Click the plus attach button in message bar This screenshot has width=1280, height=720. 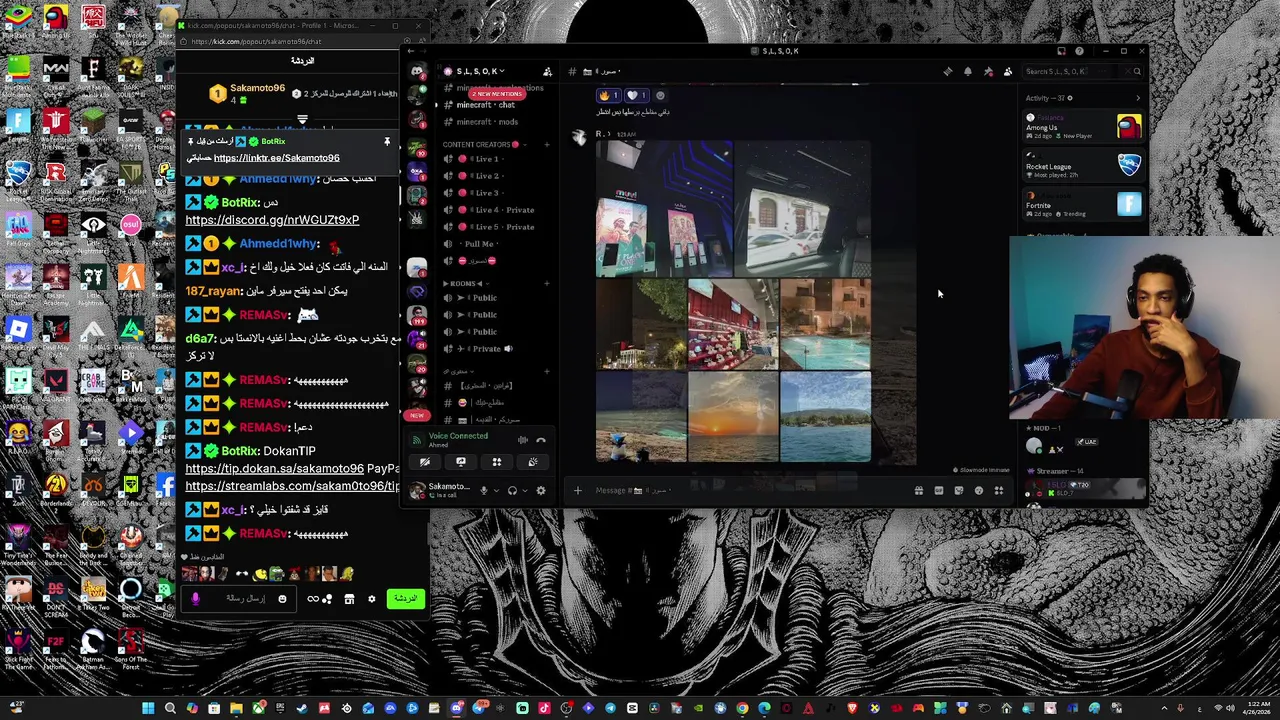[577, 490]
